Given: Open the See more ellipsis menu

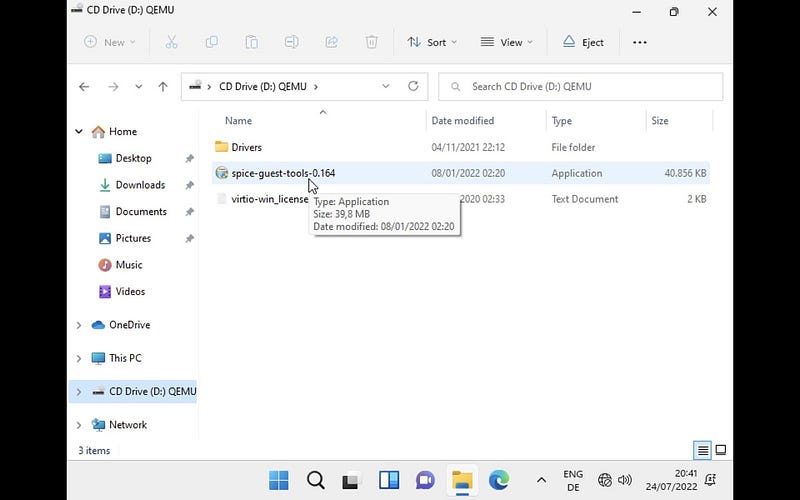Looking at the screenshot, I should click(x=640, y=43).
